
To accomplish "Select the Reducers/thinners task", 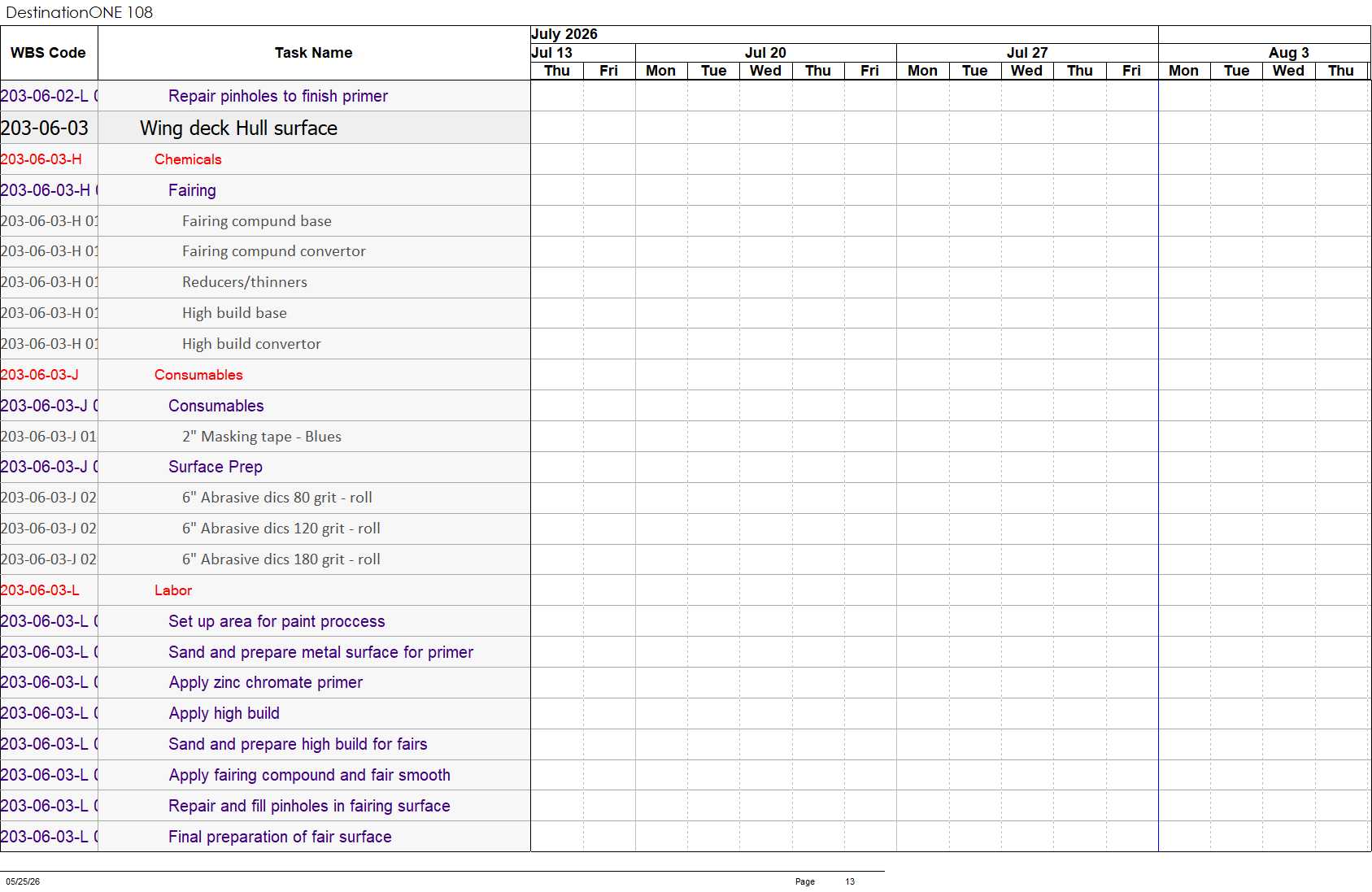I will (x=245, y=282).
